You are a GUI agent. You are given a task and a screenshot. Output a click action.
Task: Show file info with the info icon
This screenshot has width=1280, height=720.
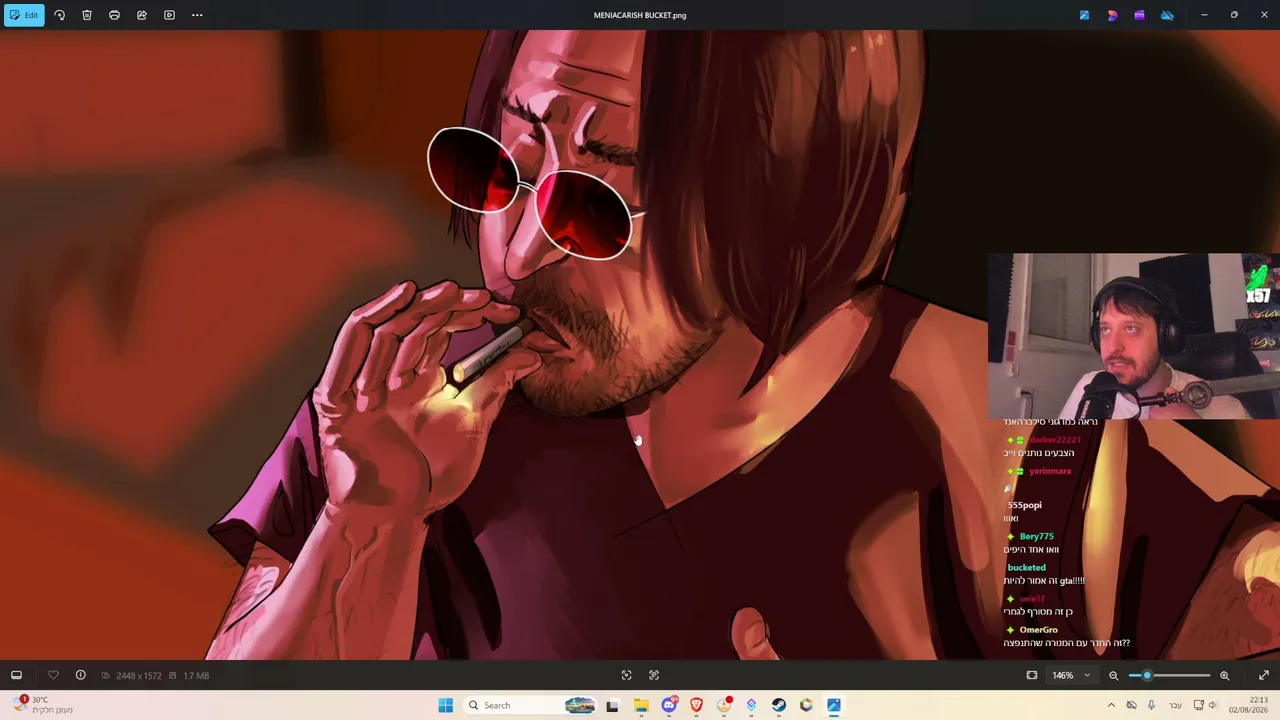81,675
